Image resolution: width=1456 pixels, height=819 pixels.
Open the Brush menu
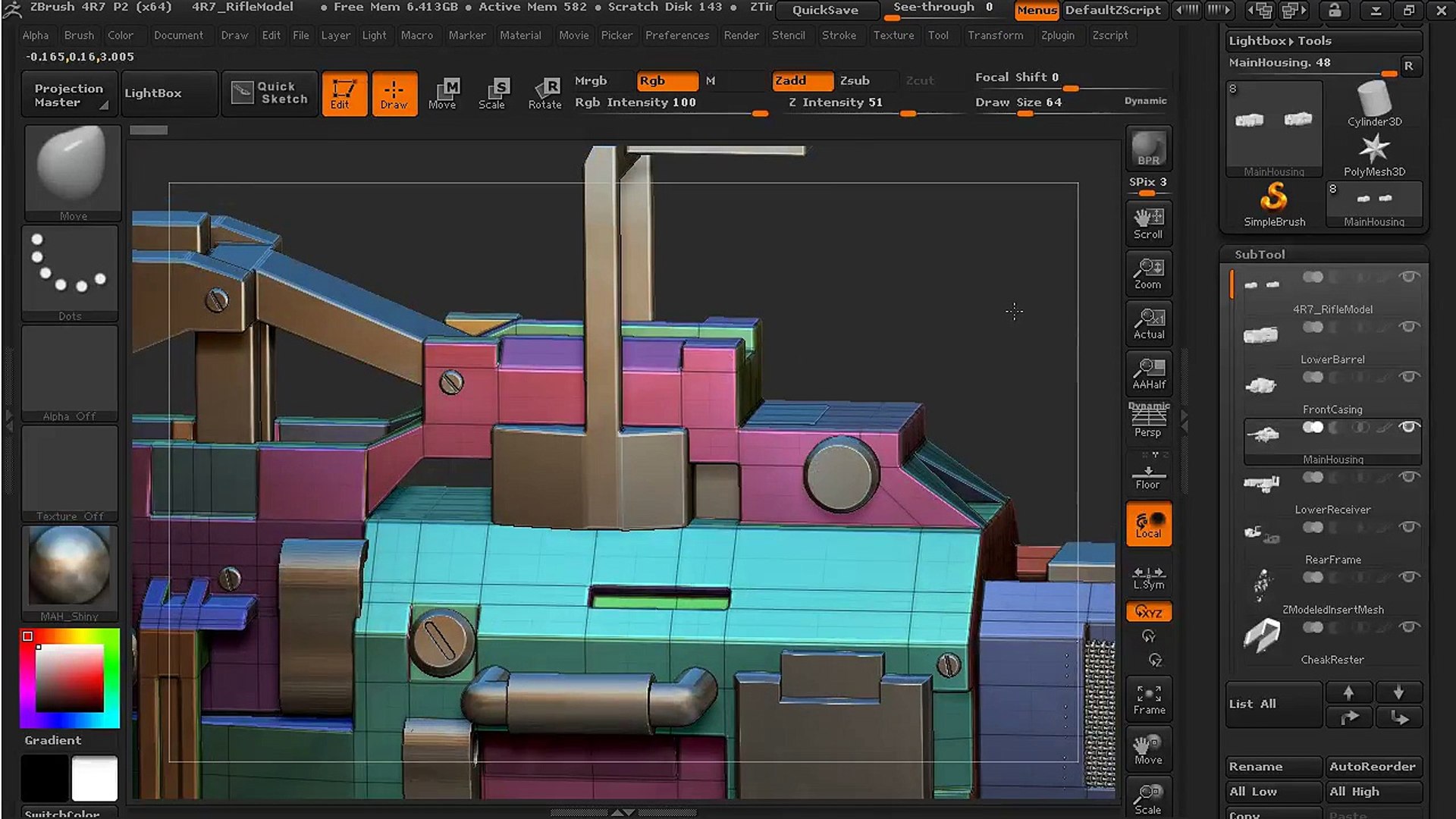click(79, 35)
